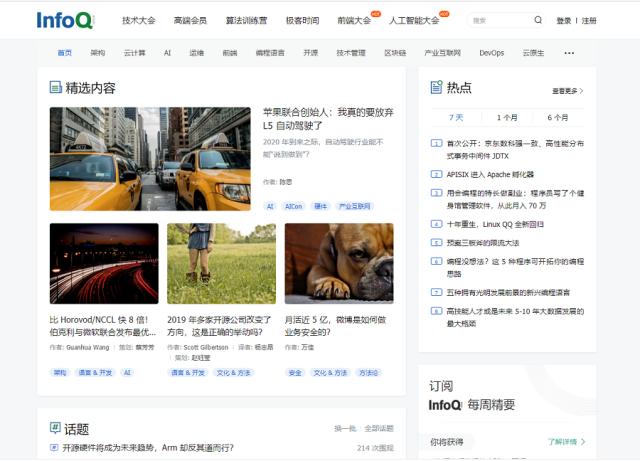Image resolution: width=640 pixels, height=461 pixels.
Task: Click the search magnifier icon
Action: click(x=538, y=20)
